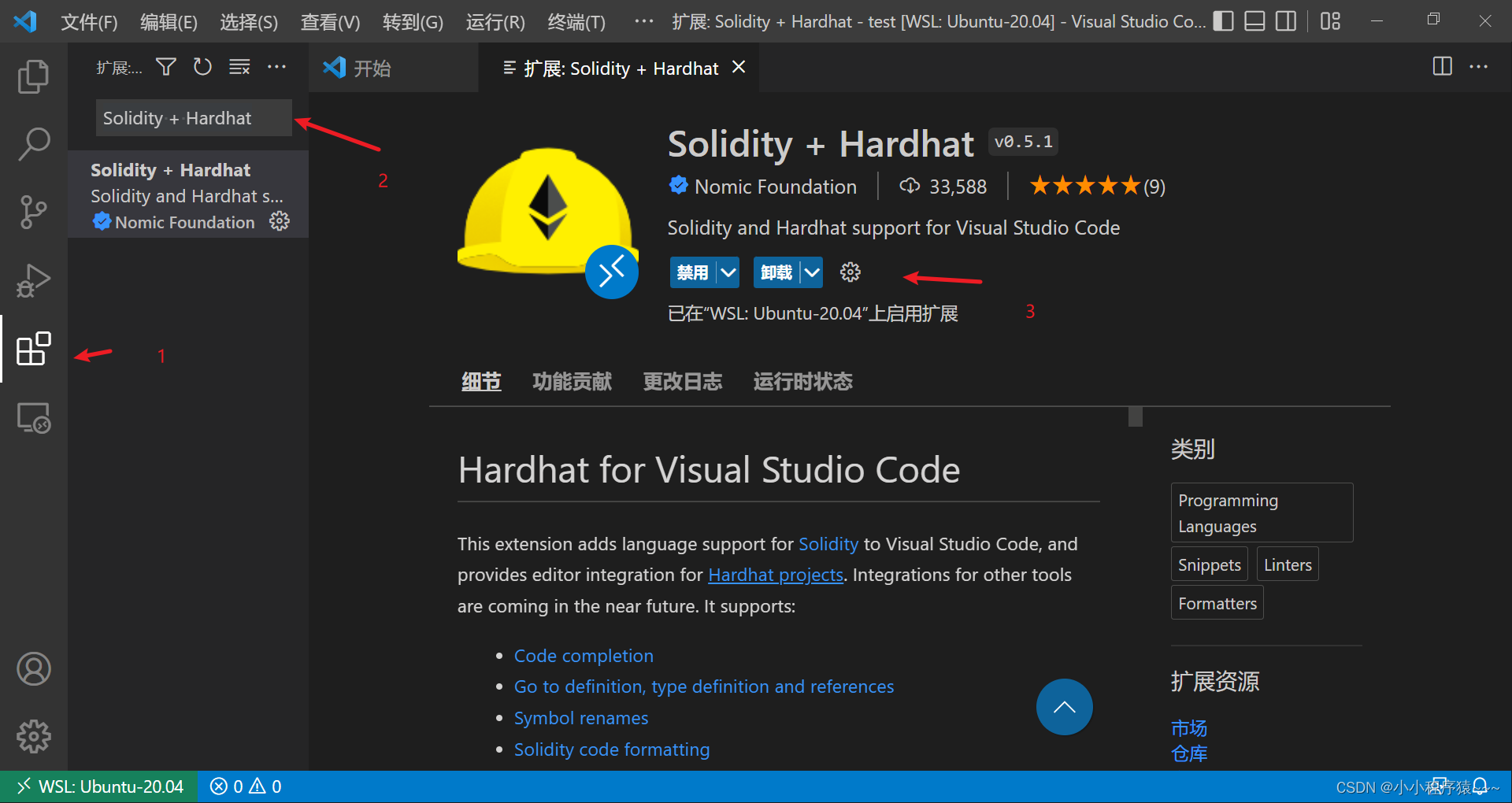This screenshot has height=803, width=1512.
Task: Select Solidity + Hardhat in extension list
Action: 188,194
